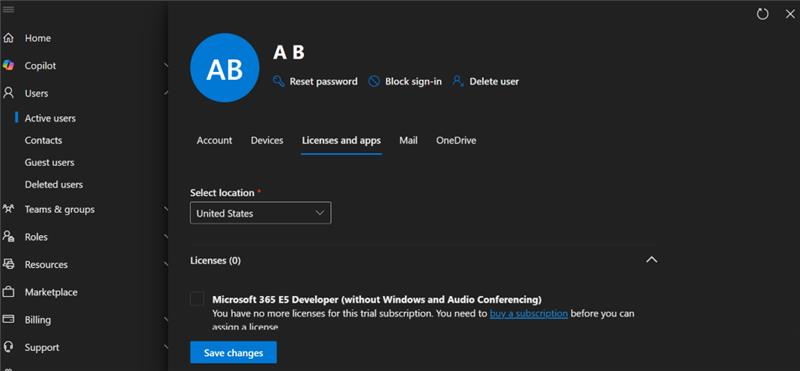Collapse the Users menu chevron

point(166,93)
